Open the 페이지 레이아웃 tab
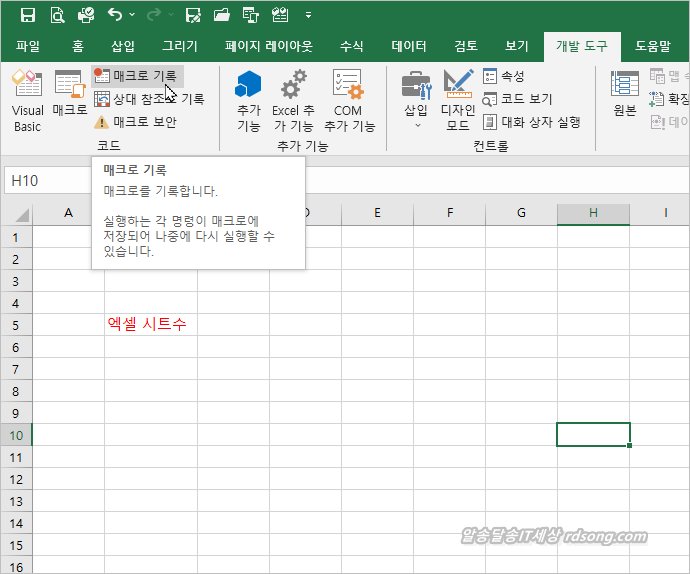This screenshot has width=690, height=574. click(x=268, y=46)
